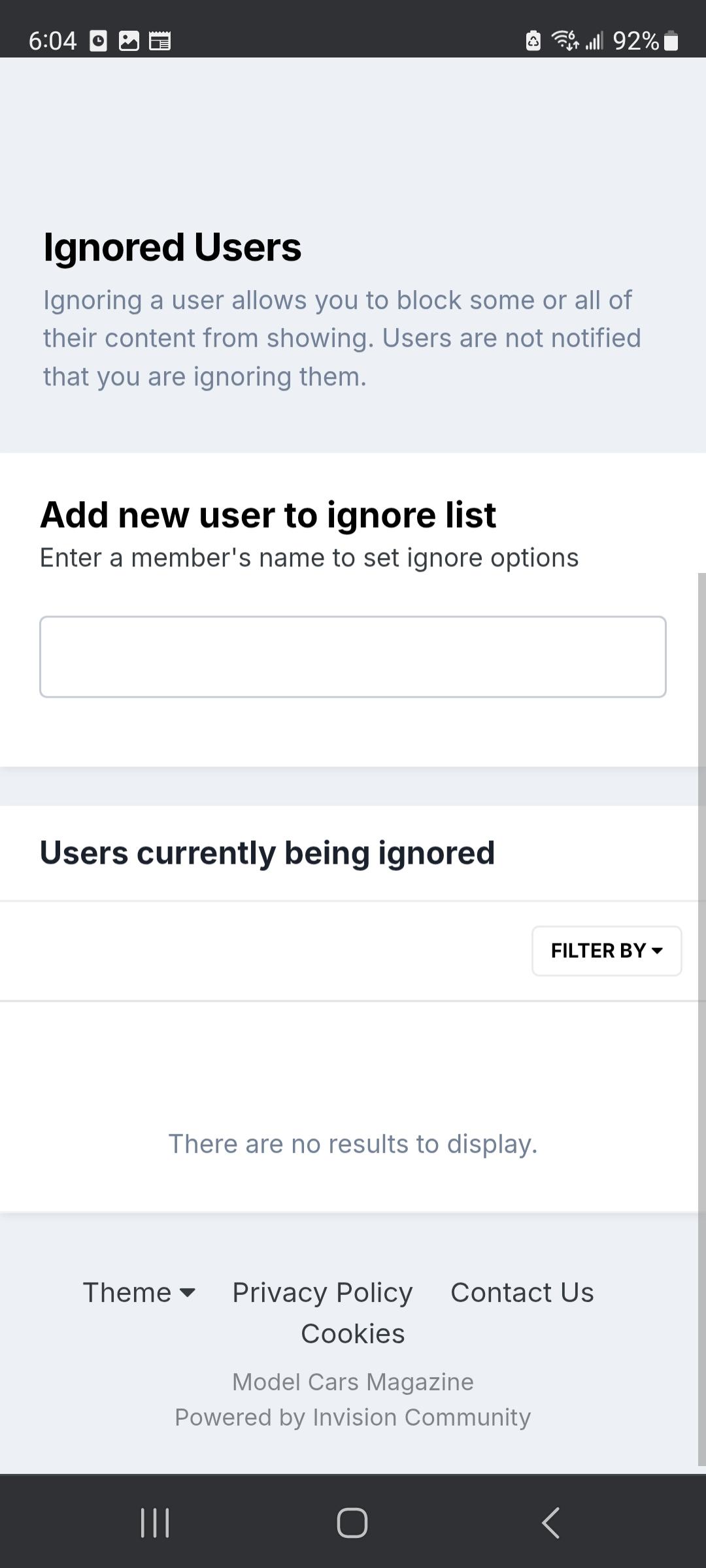The image size is (706, 1568).
Task: Focus the member name input field
Action: point(353,657)
